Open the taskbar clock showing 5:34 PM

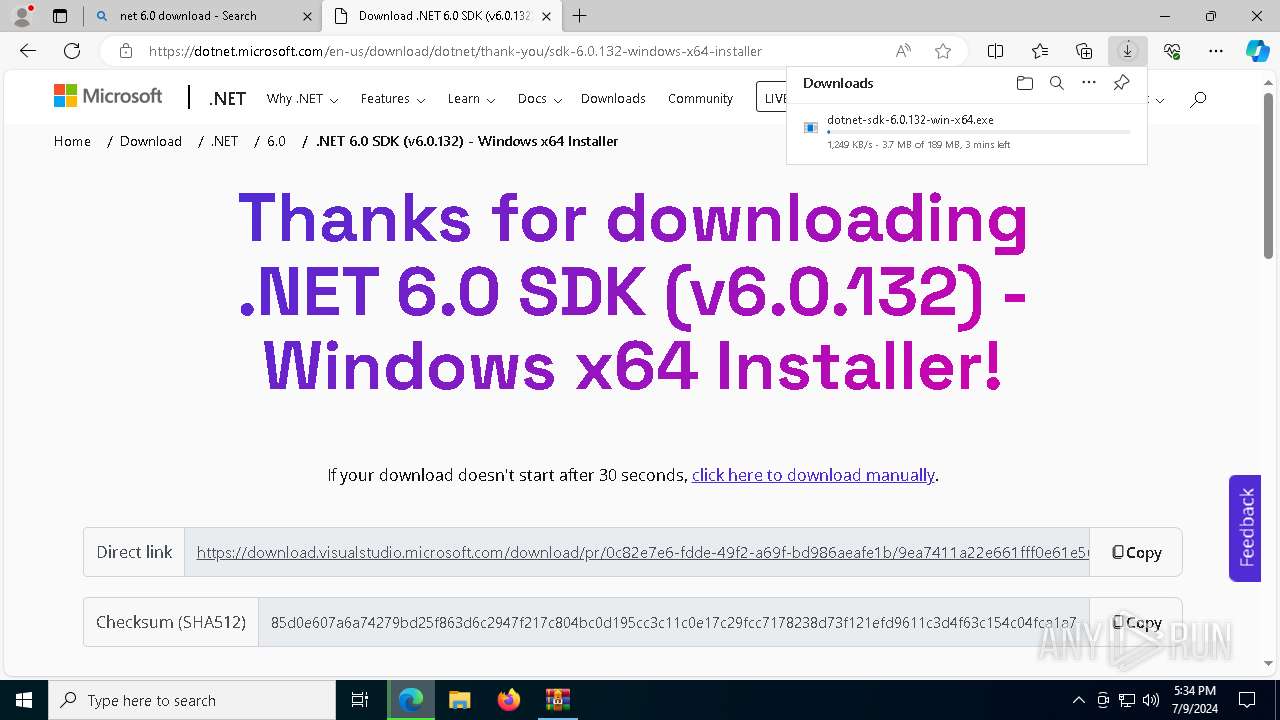(1195, 700)
